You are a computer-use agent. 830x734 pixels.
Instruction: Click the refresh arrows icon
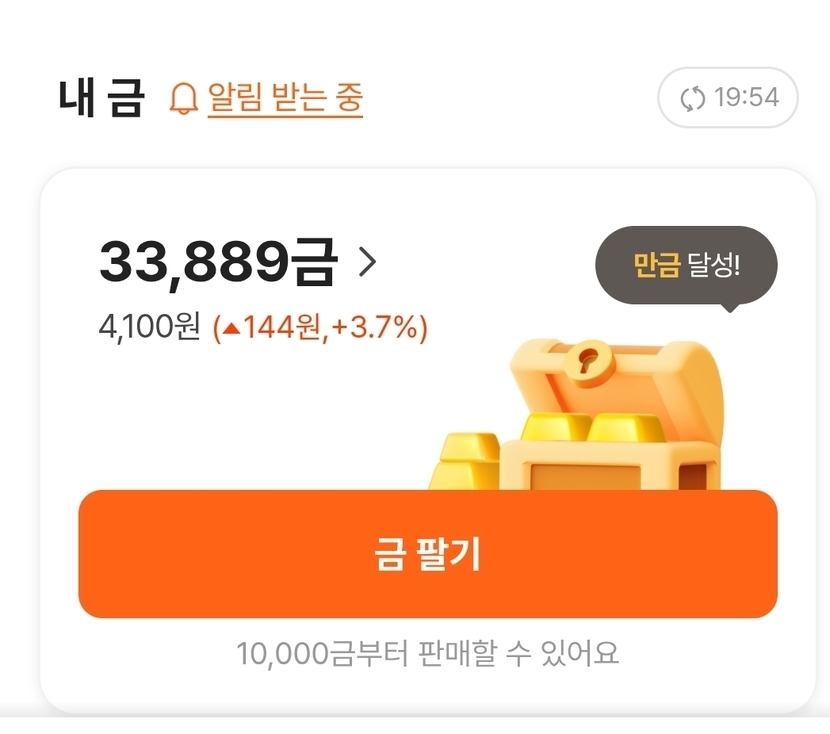[692, 98]
